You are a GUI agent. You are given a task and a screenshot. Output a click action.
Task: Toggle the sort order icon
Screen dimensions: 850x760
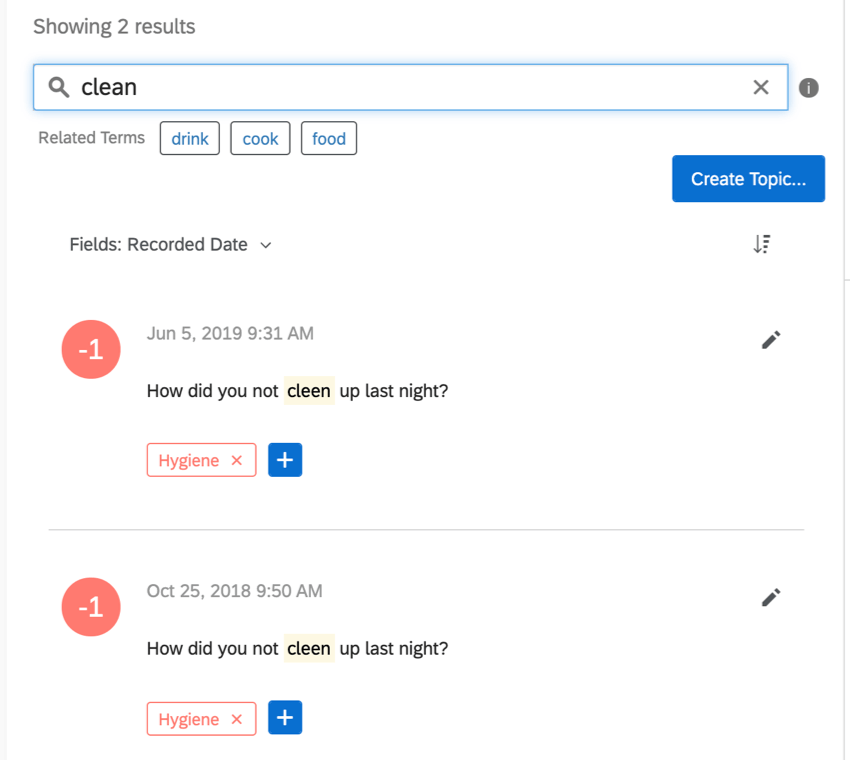pyautogui.click(x=762, y=244)
